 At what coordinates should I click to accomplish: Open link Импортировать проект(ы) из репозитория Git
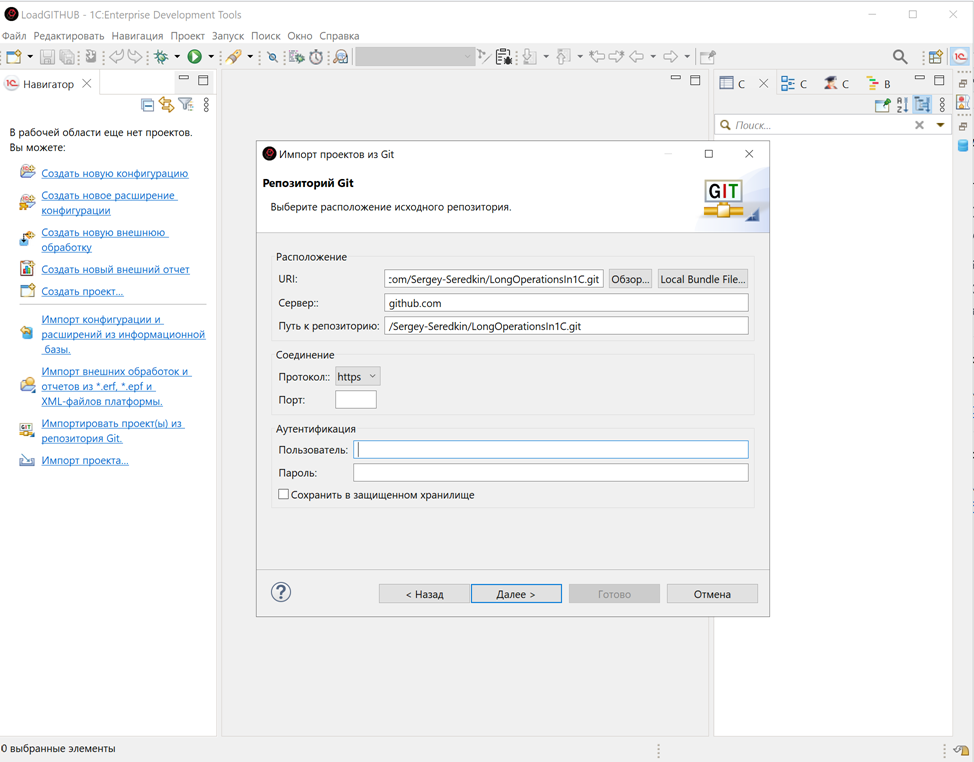(x=112, y=430)
